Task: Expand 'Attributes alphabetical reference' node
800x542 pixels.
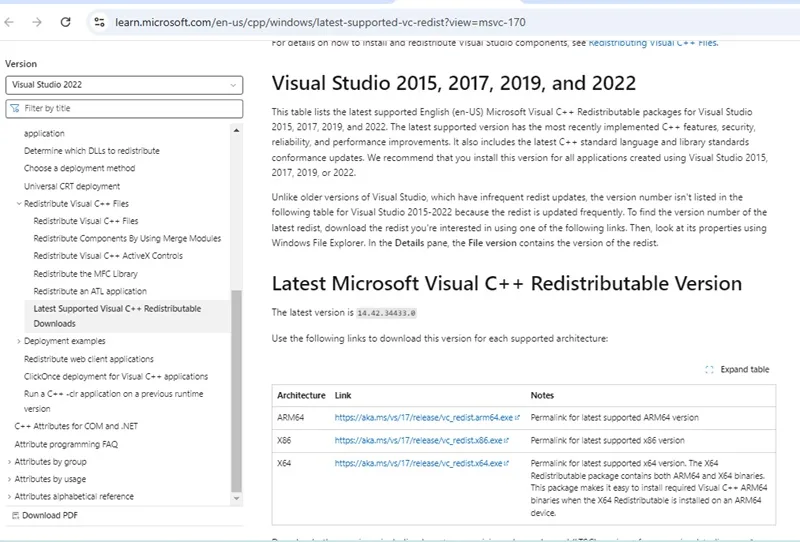Action: [9, 497]
